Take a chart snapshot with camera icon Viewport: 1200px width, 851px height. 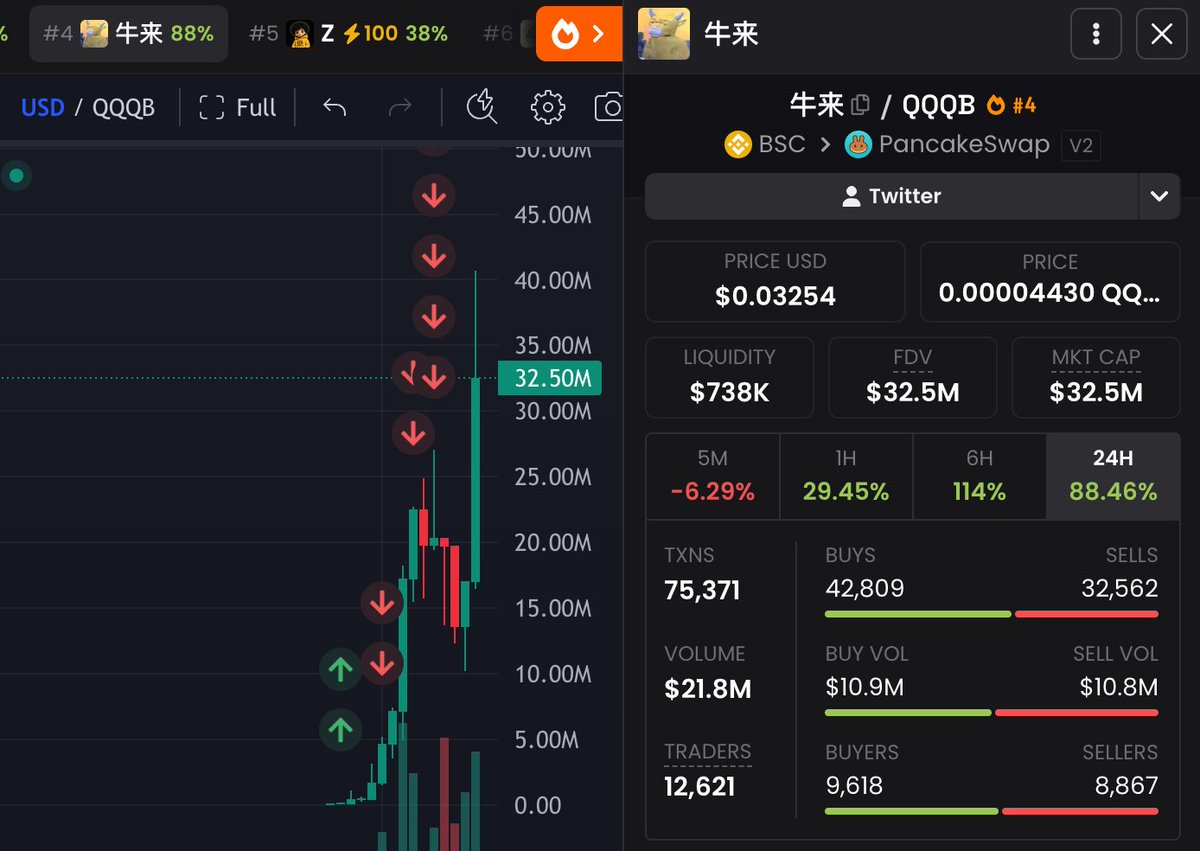(x=609, y=107)
